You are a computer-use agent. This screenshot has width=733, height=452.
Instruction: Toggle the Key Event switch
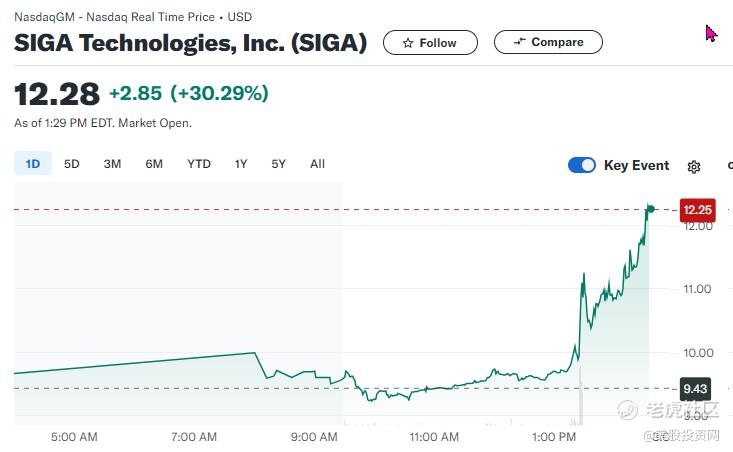(x=582, y=165)
